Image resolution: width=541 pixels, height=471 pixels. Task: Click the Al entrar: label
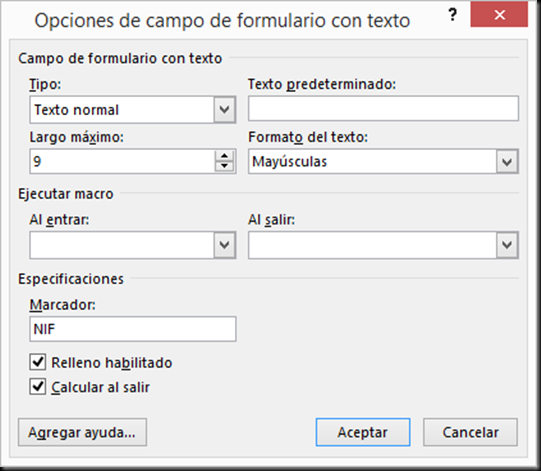pos(59,219)
